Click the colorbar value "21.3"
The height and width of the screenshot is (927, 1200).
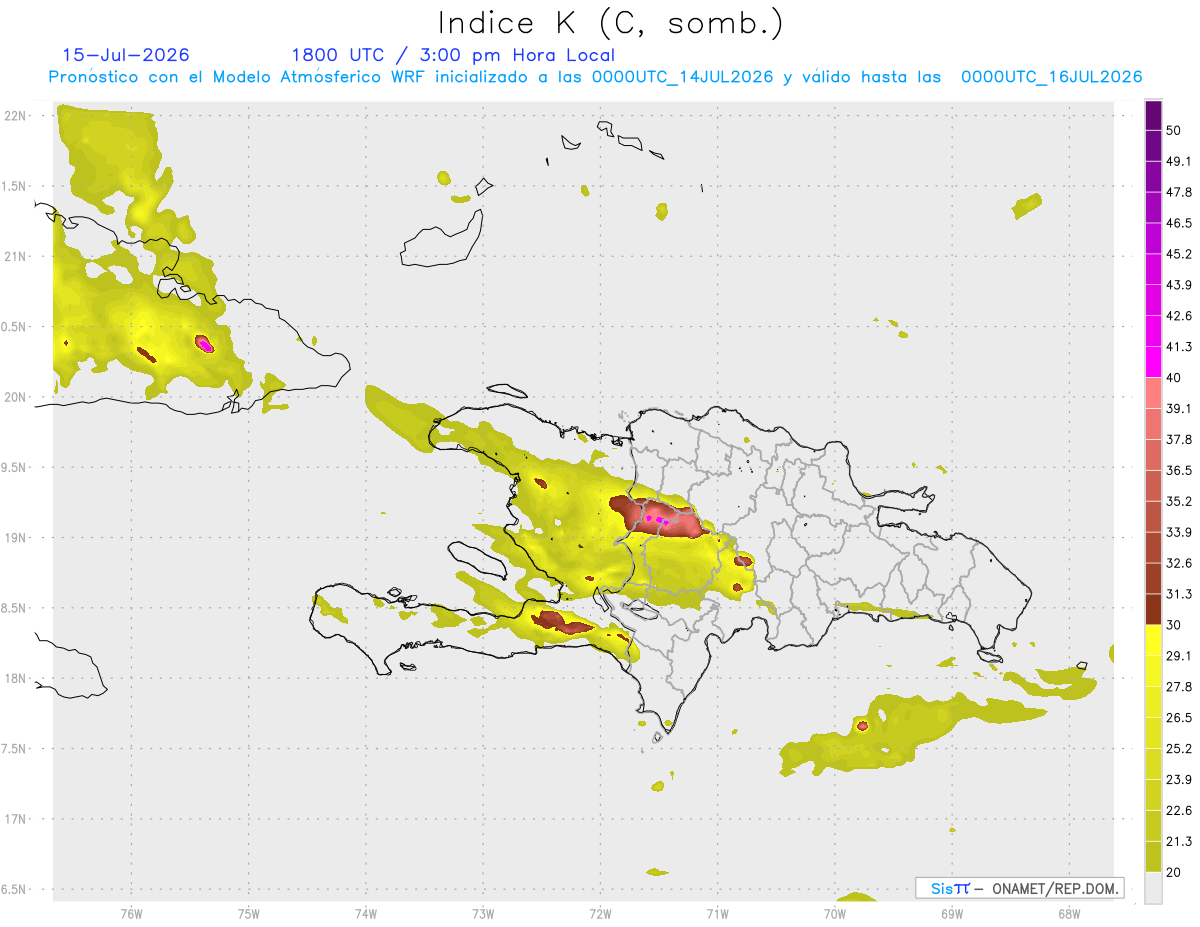click(1179, 841)
